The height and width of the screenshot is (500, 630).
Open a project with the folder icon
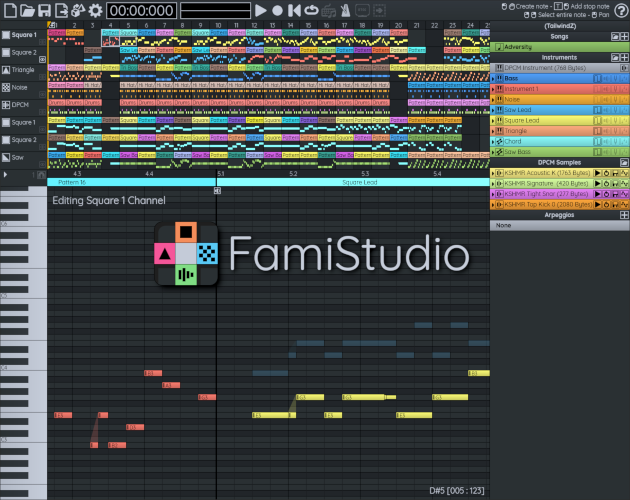27,10
